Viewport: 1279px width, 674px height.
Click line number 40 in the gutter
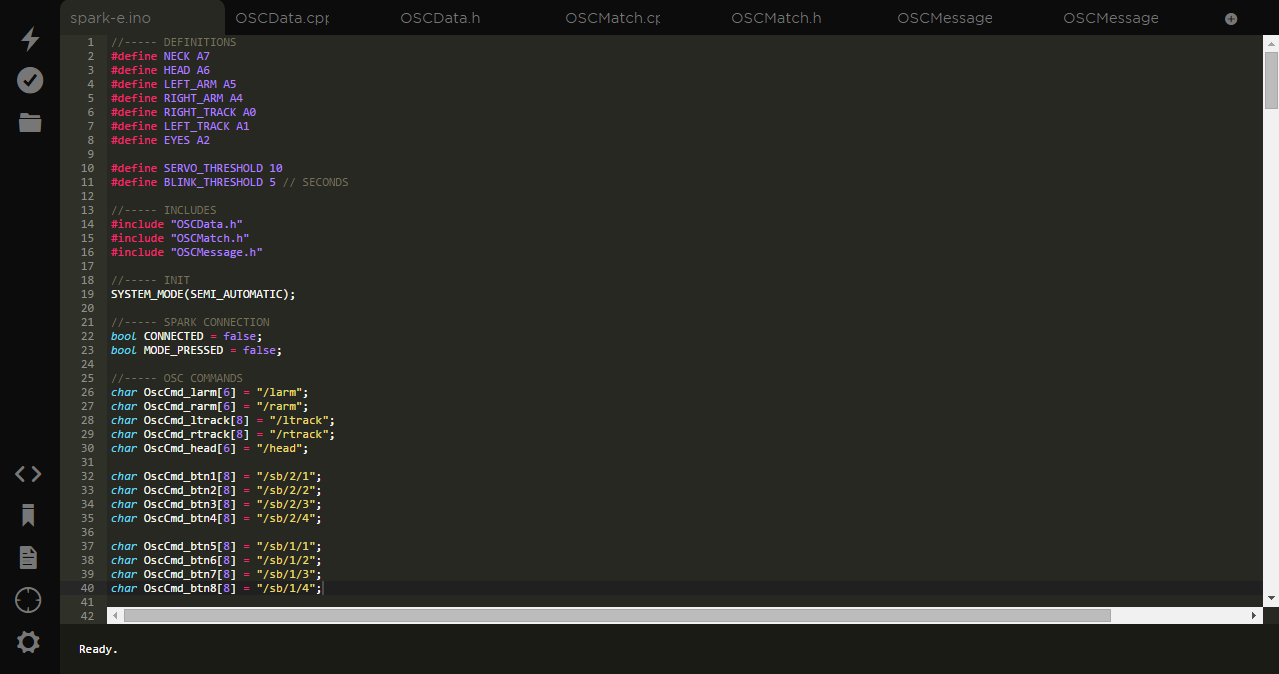coord(87,588)
